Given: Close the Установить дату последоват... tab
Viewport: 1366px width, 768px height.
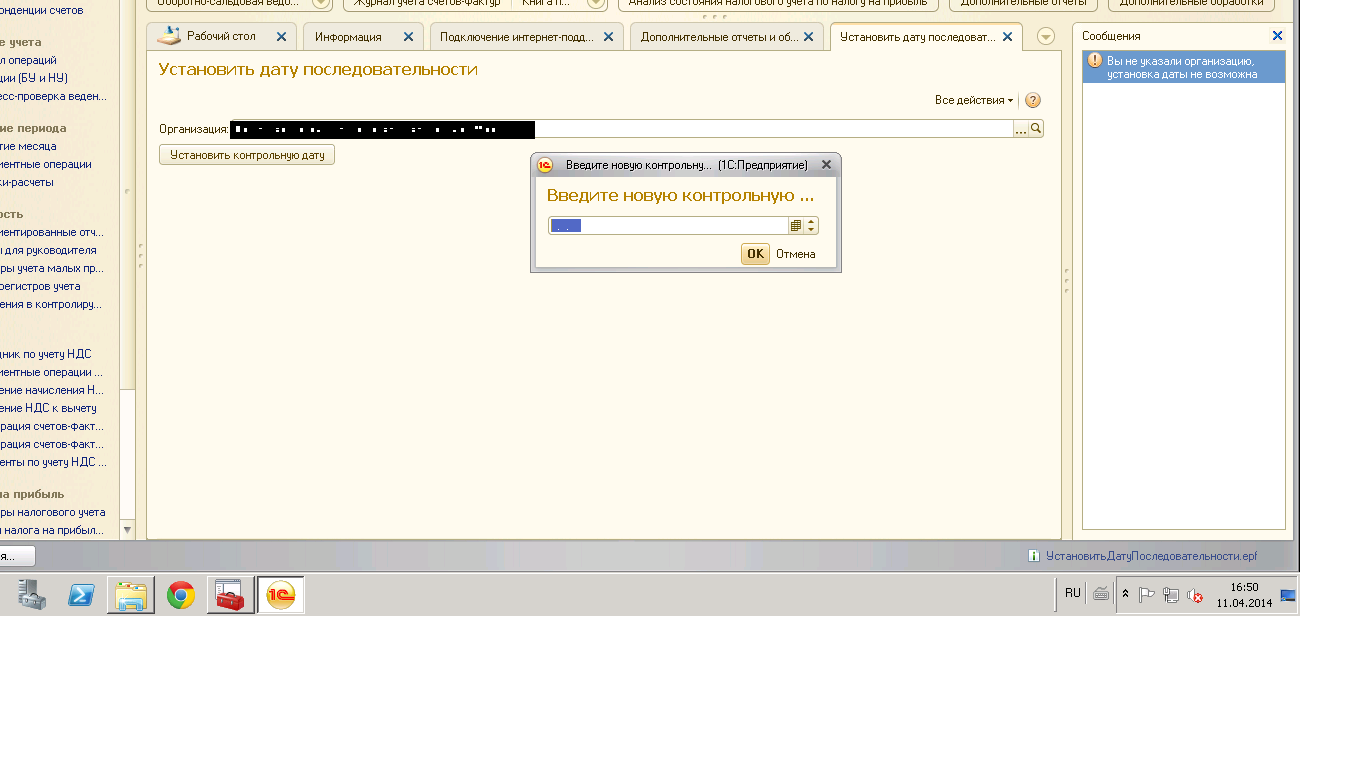Looking at the screenshot, I should (x=1007, y=37).
